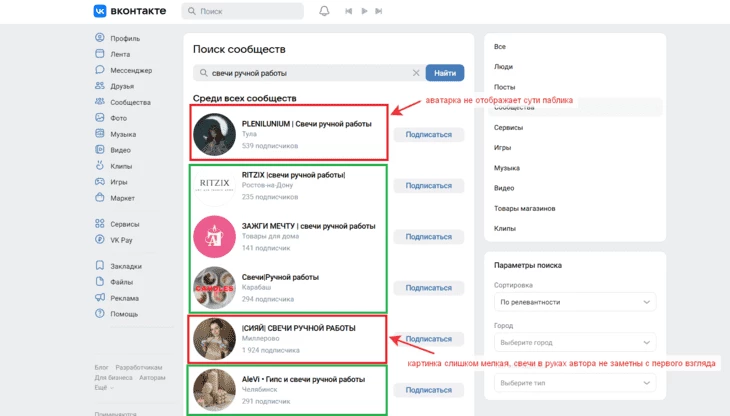Open the Карабаш candles community avatar
730x416 pixels.
(214, 288)
